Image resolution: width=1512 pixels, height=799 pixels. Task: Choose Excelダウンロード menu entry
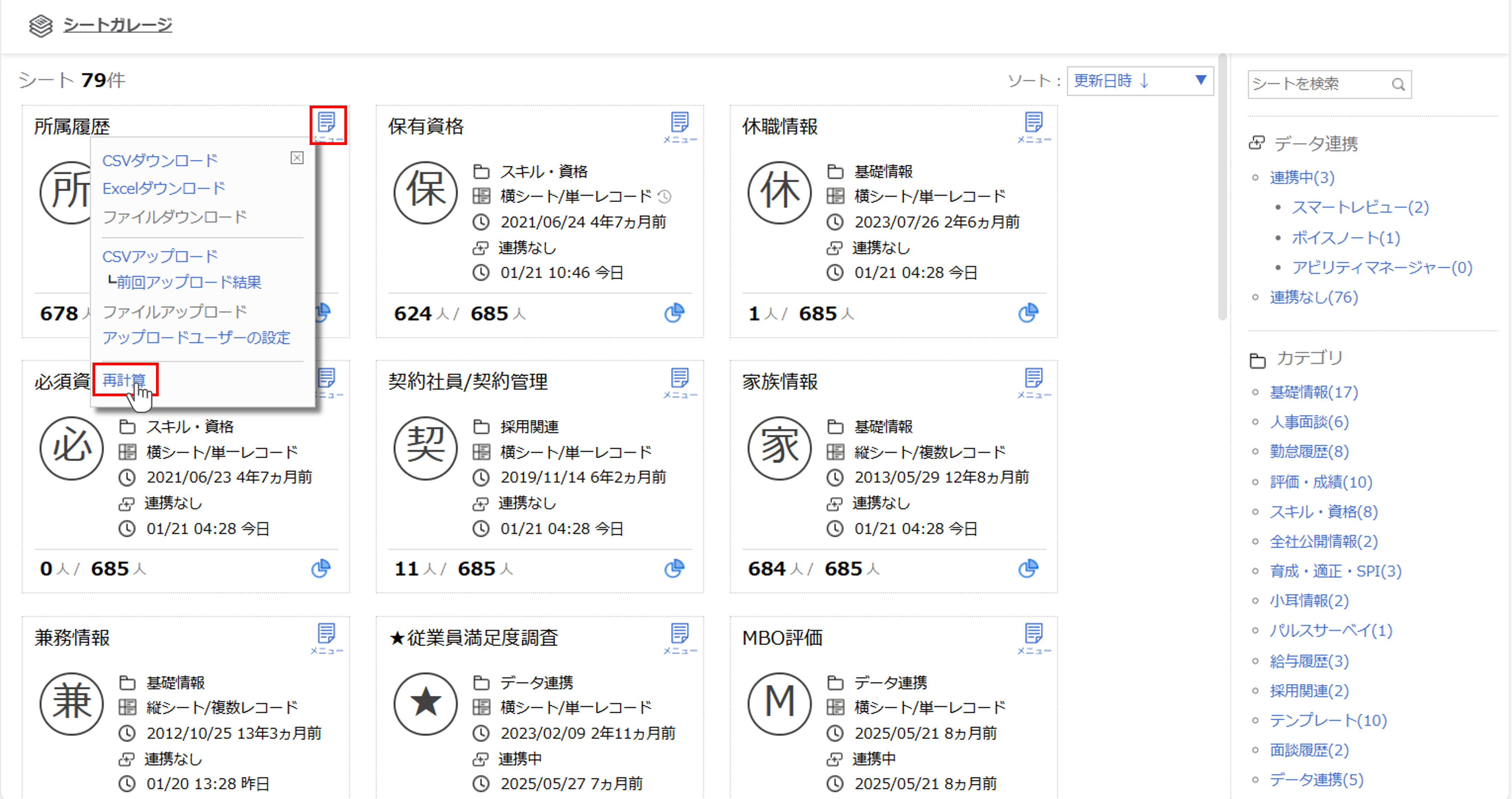pos(164,188)
